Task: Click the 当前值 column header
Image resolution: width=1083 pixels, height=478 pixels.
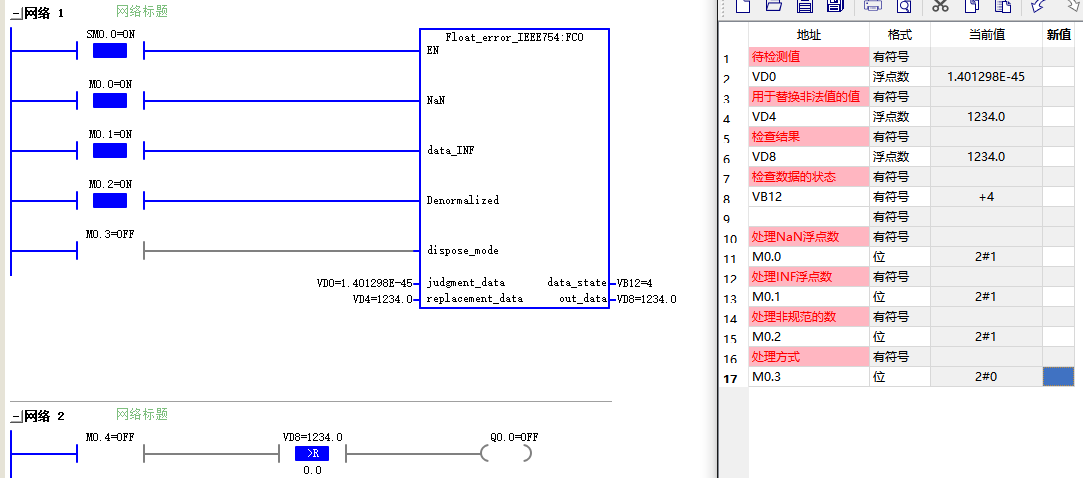Action: 986,35
